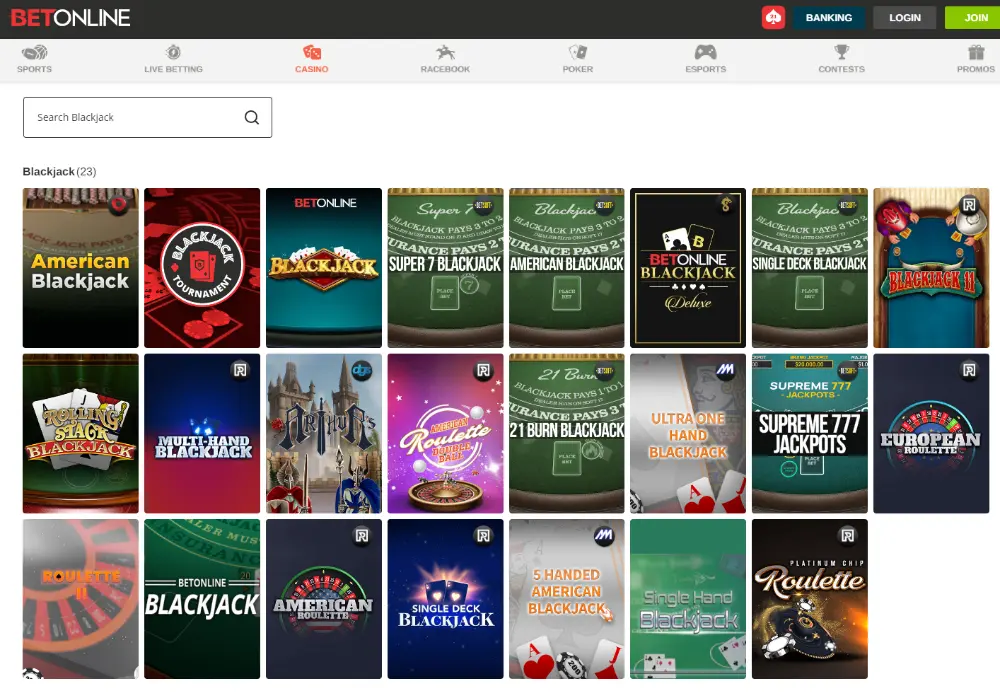Go to Live Betting
Viewport: 1000px width, 699px height.
click(x=173, y=60)
